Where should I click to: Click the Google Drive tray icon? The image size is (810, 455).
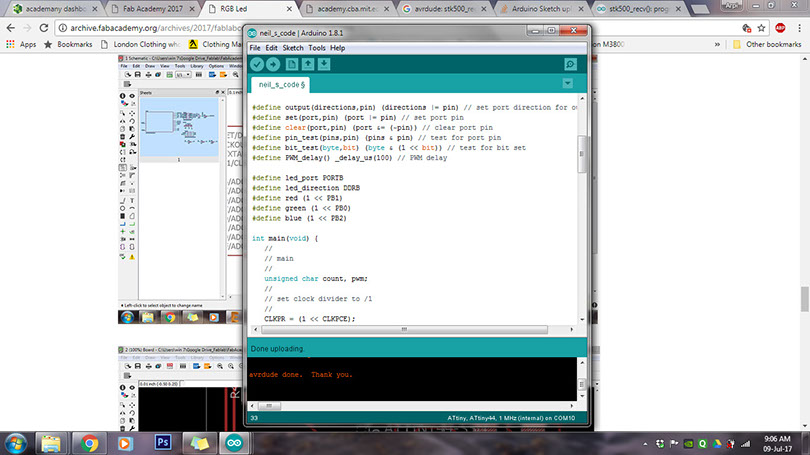coord(717,444)
